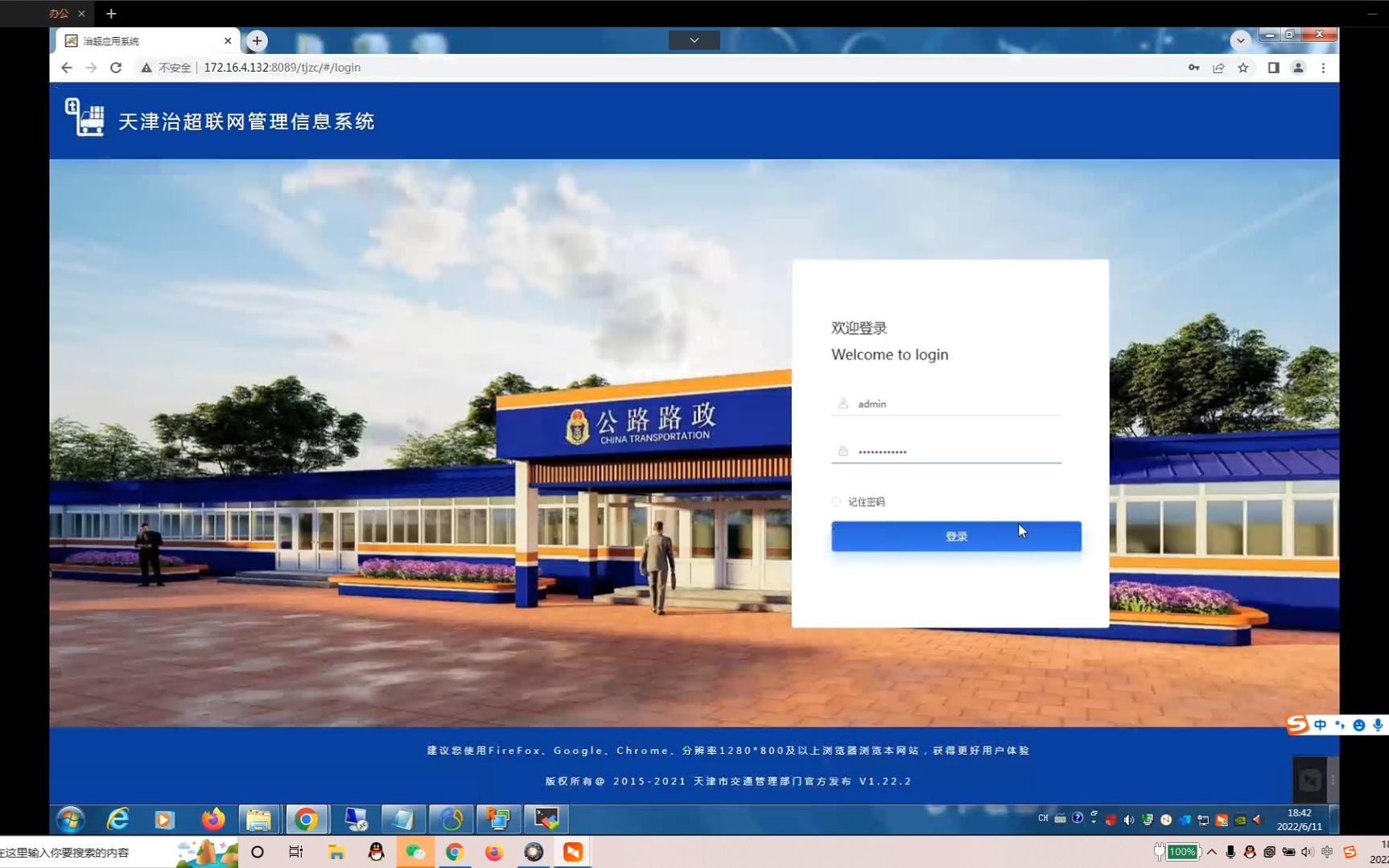Open Windows Media Player in remote taskbar
This screenshot has height=868, width=1389.
pyautogui.click(x=164, y=820)
